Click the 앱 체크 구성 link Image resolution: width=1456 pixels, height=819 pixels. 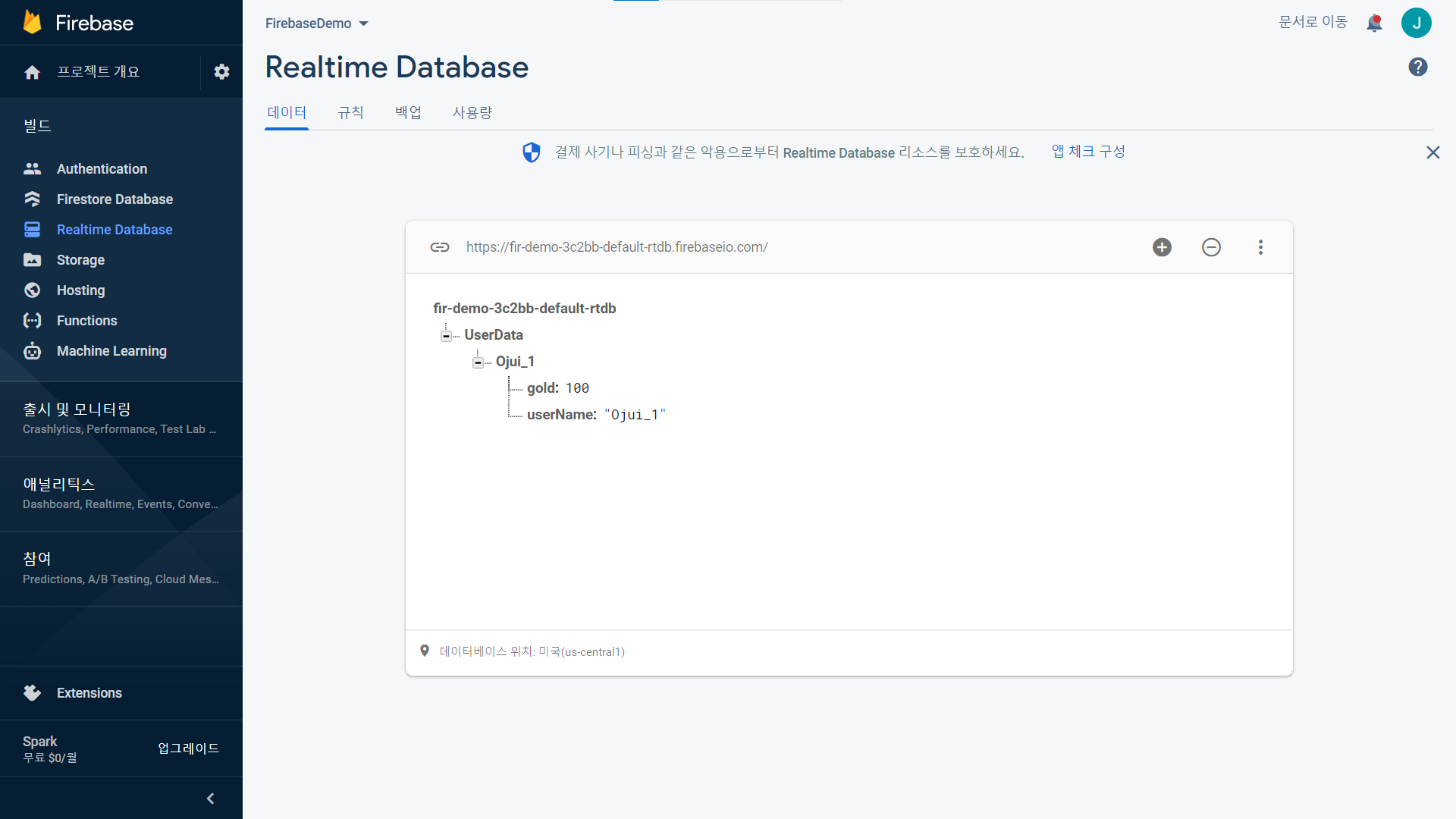coord(1087,152)
